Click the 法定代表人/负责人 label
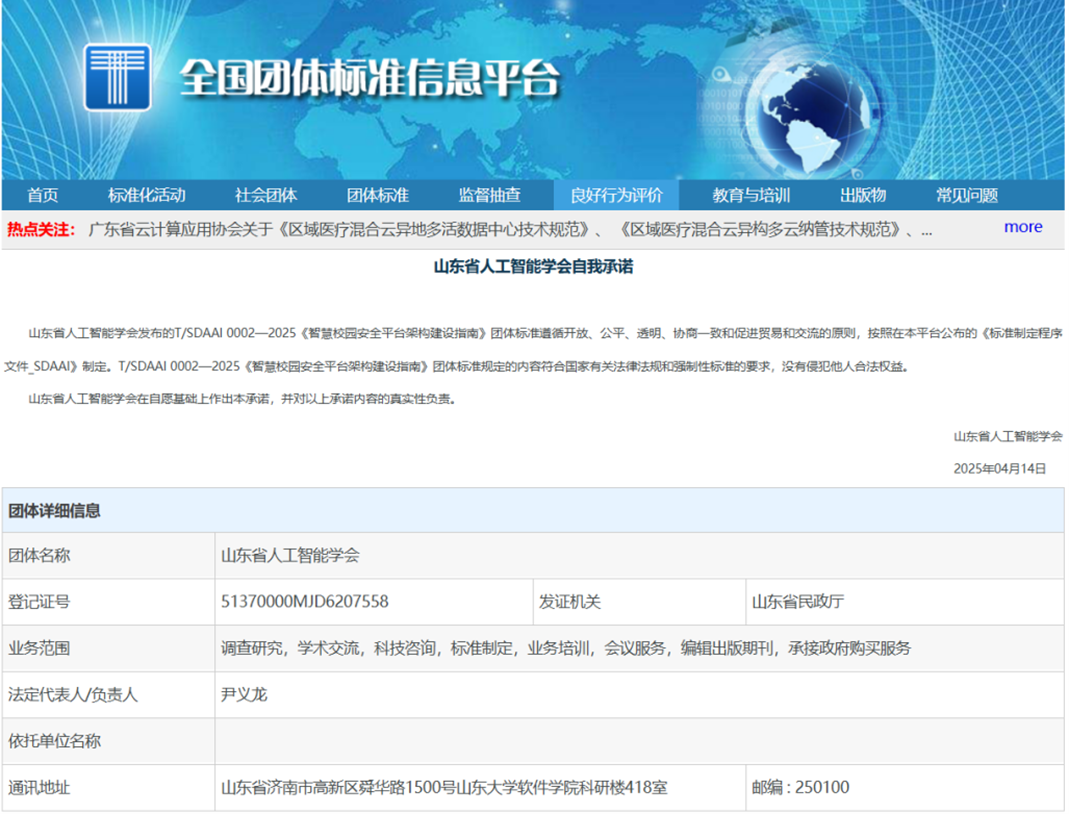 click(73, 695)
